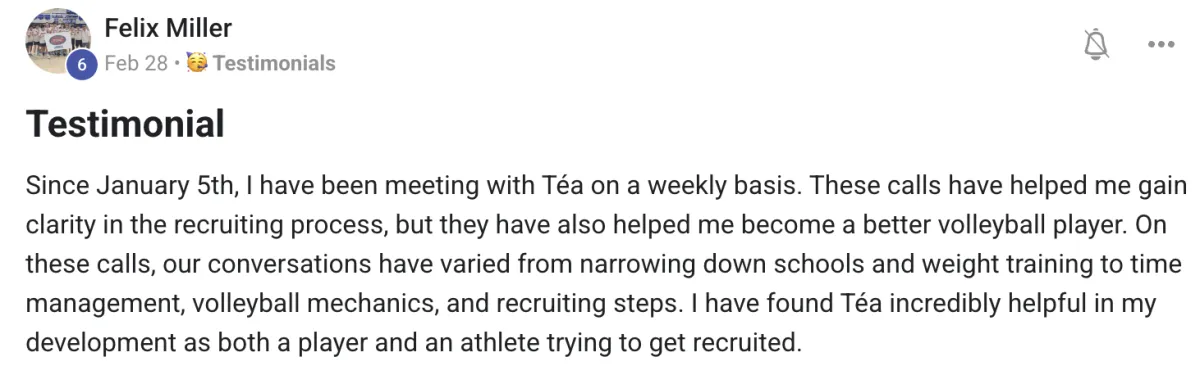Click the phrase 'recruiting process' in the text

[x=231, y=226]
